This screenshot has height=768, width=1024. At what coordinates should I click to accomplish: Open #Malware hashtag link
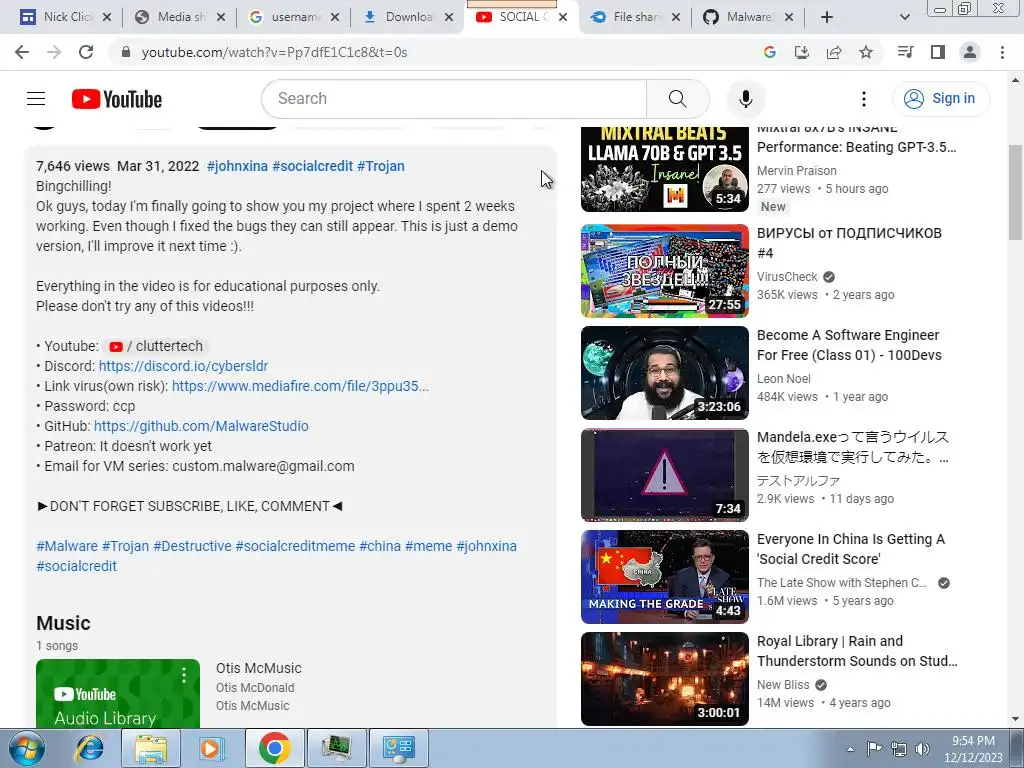(x=67, y=546)
